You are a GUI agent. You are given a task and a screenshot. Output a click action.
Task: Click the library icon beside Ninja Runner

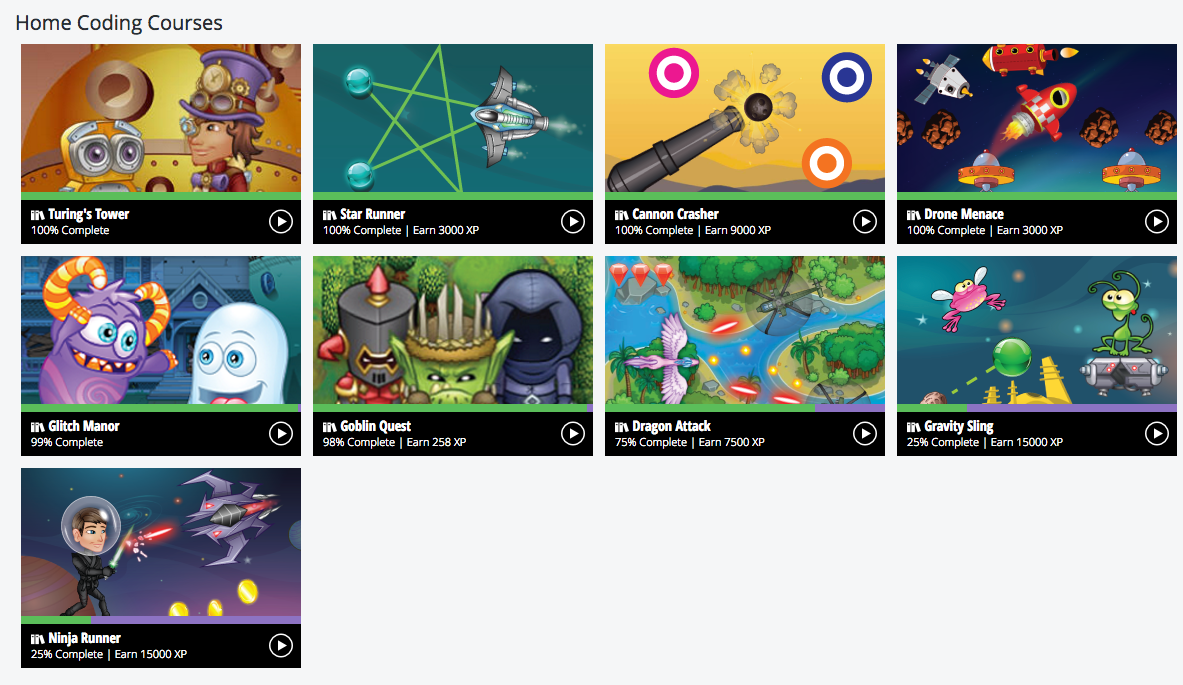[x=37, y=639]
